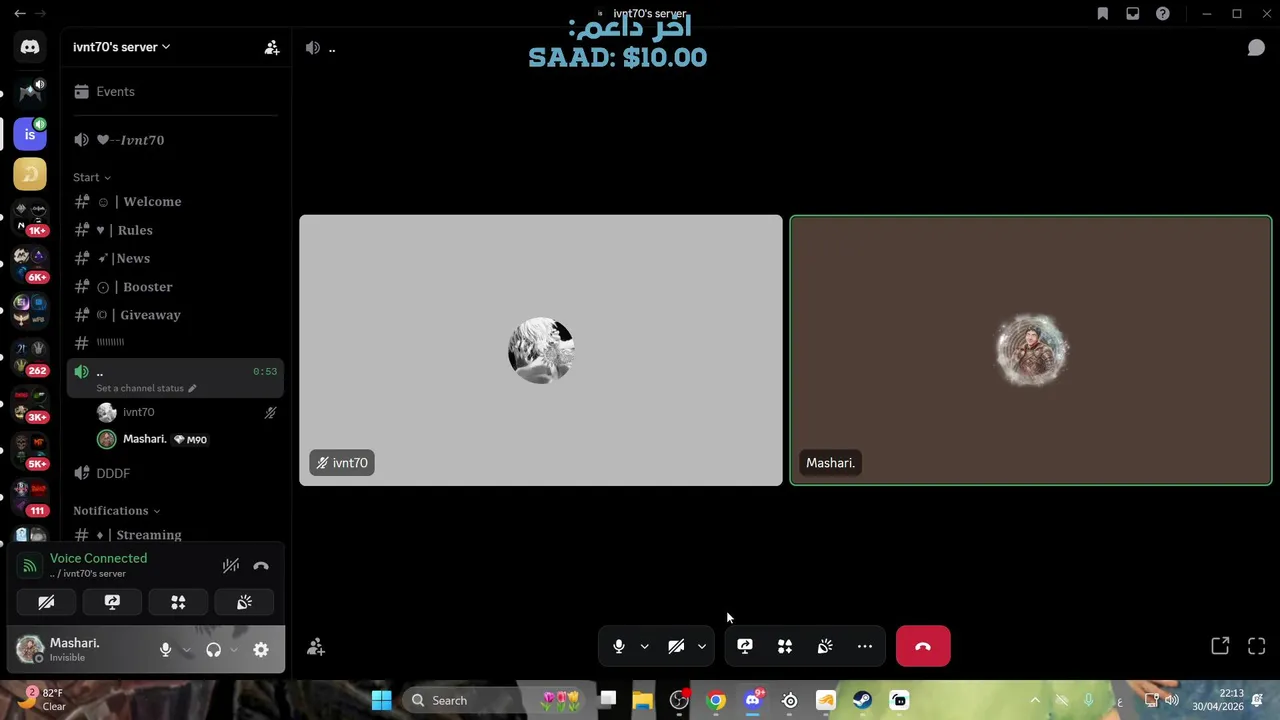Enter full screen for the call
This screenshot has width=1280, height=720.
[1257, 647]
